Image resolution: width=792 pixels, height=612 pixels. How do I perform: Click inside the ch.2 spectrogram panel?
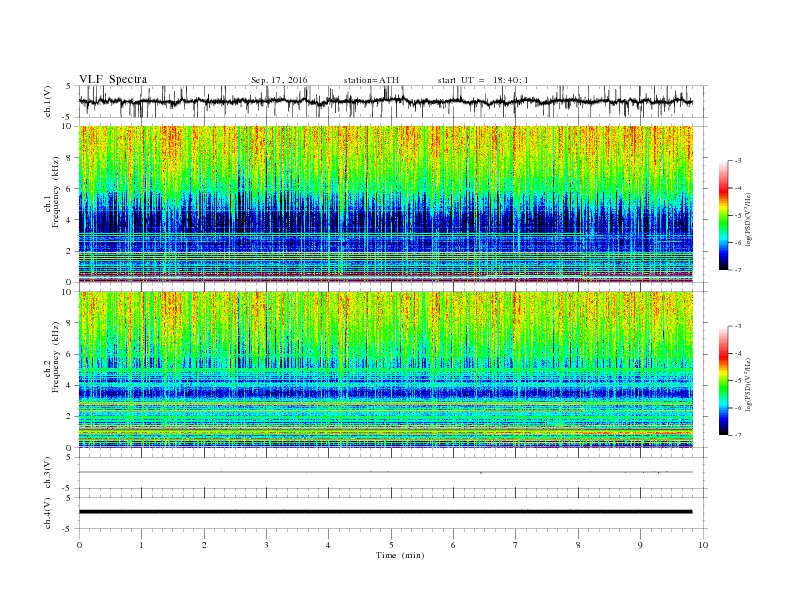[386, 370]
